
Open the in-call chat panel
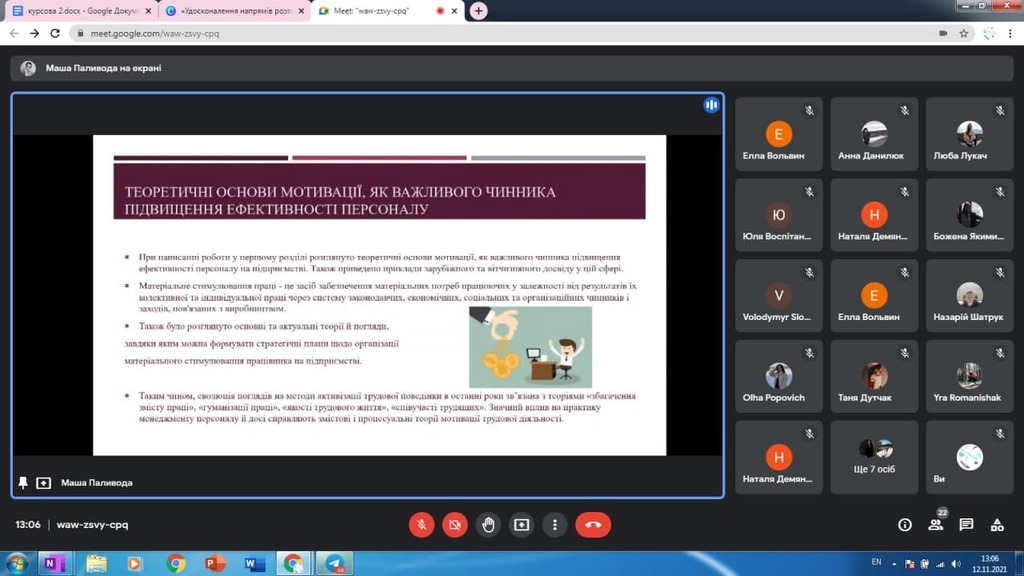pyautogui.click(x=966, y=525)
